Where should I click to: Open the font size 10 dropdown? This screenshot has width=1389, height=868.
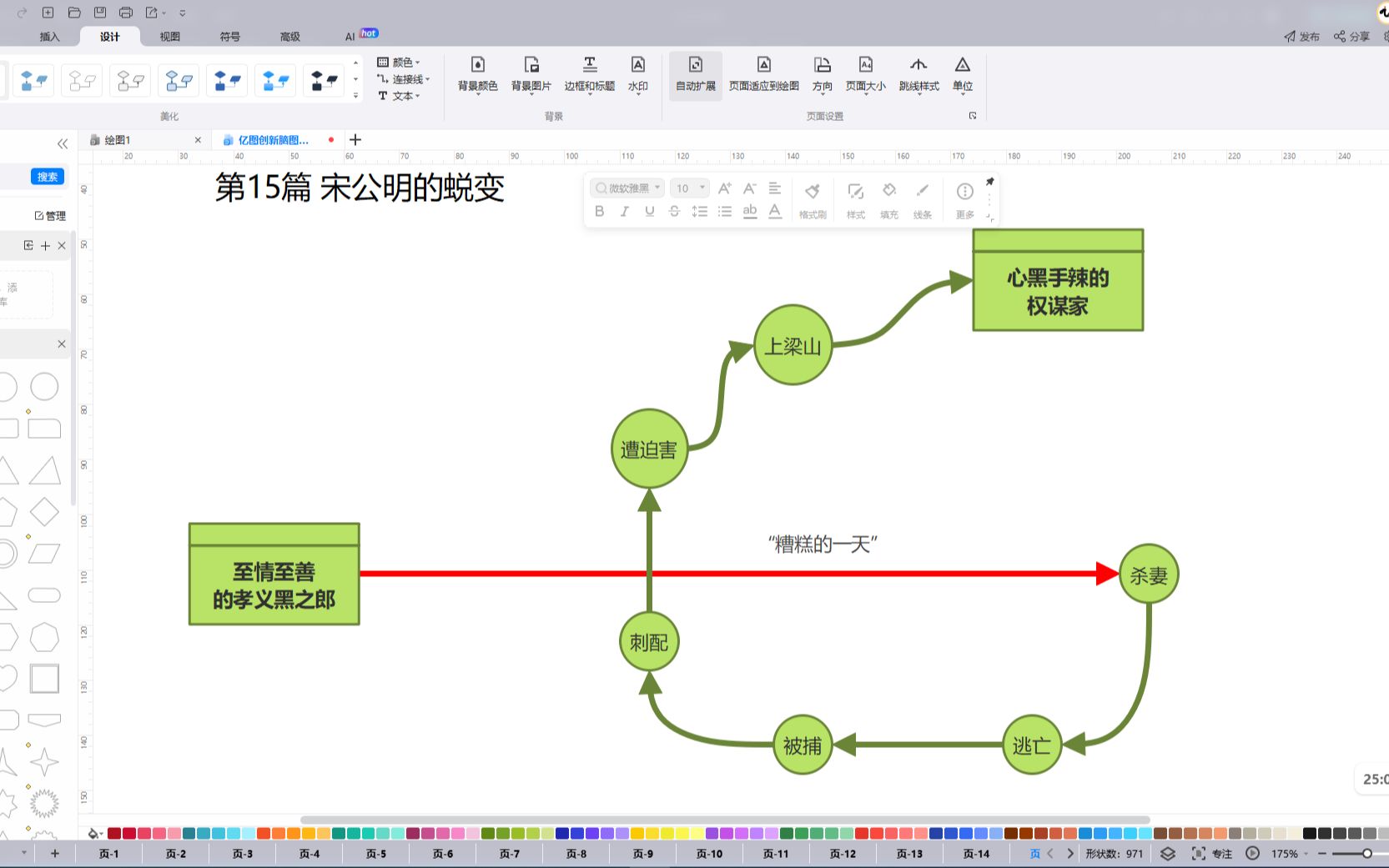tap(690, 188)
